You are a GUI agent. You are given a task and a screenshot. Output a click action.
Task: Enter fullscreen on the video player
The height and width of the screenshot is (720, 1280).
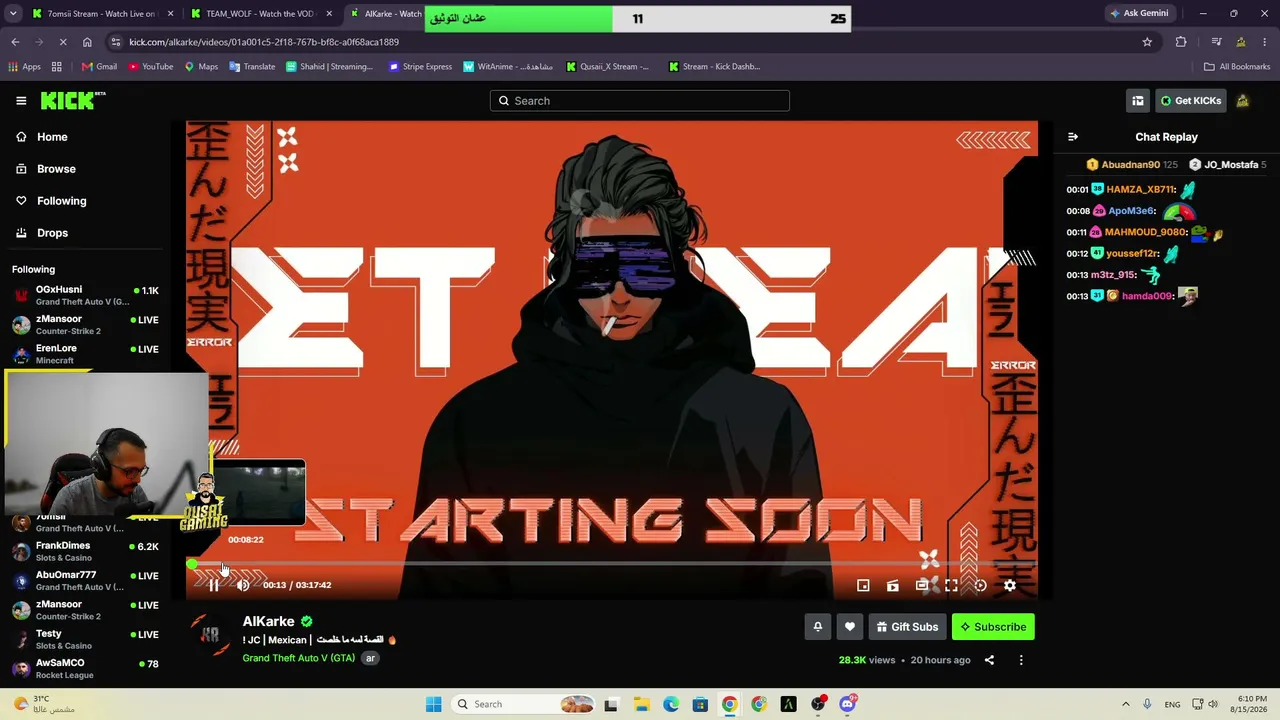[951, 586]
